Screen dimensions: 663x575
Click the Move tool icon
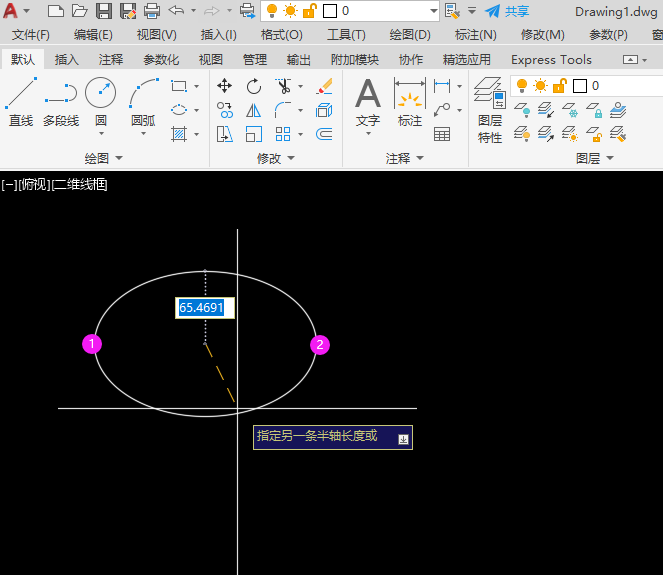click(x=225, y=86)
